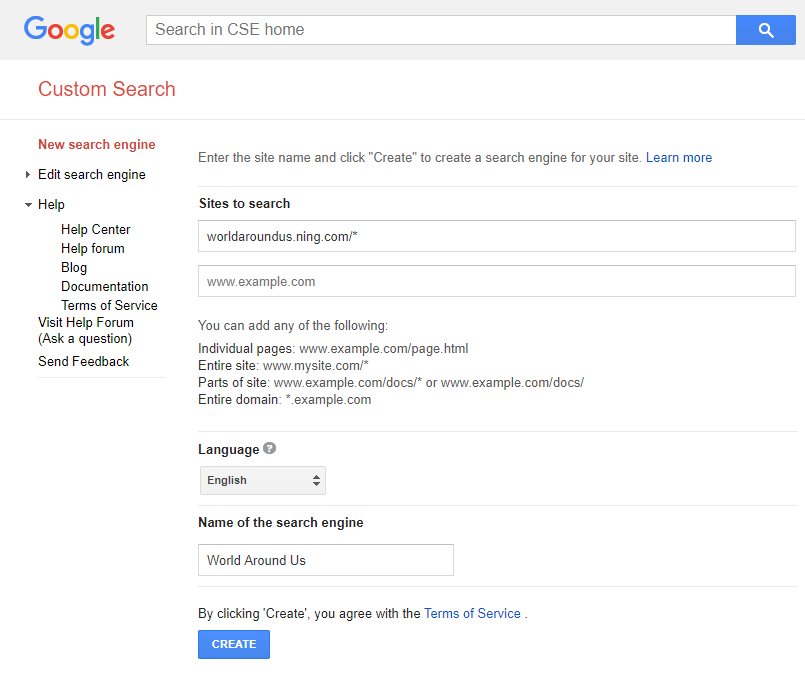This screenshot has width=805, height=691.
Task: Open Terms of Service link near Create
Action: point(472,613)
